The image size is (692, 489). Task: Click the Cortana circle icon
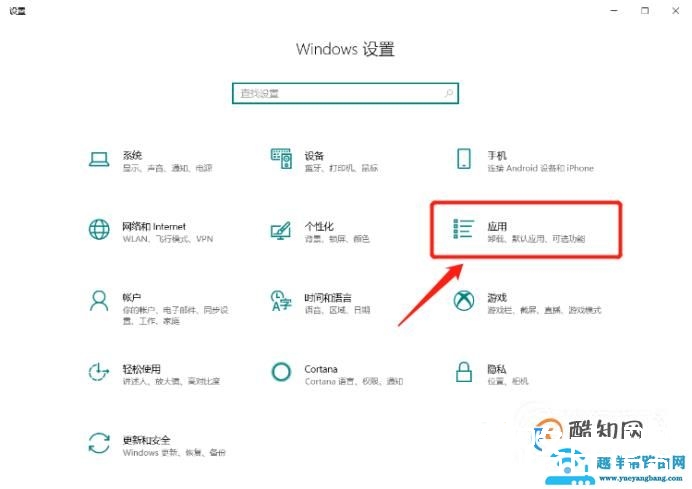(281, 372)
